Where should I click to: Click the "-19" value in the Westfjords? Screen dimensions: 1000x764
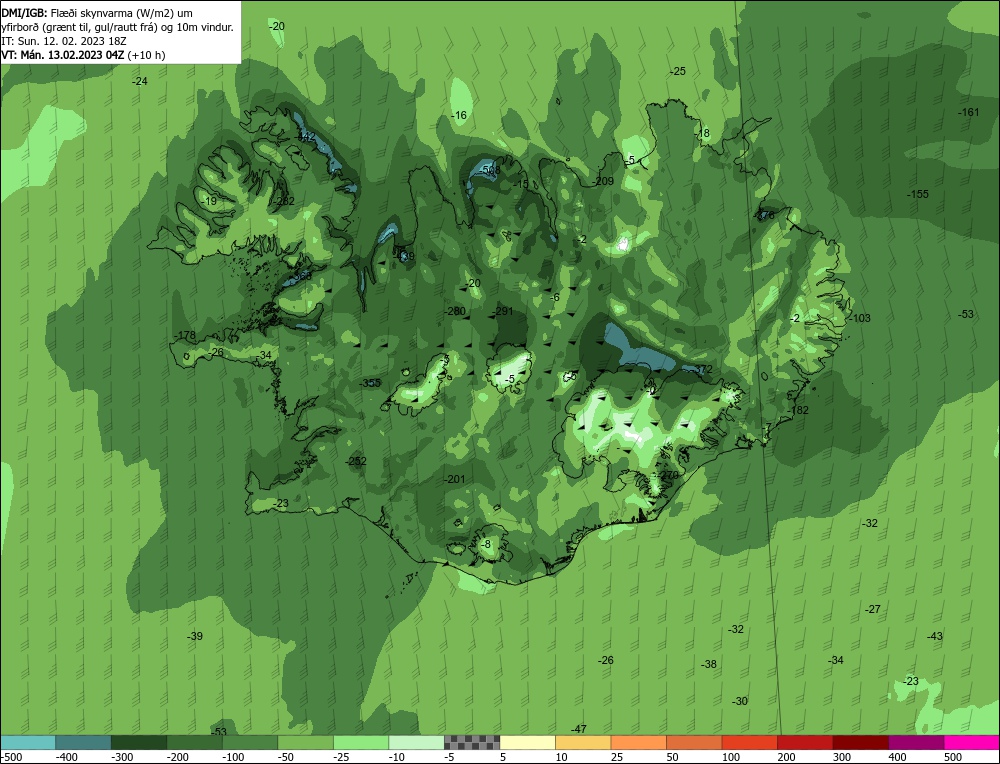[209, 201]
